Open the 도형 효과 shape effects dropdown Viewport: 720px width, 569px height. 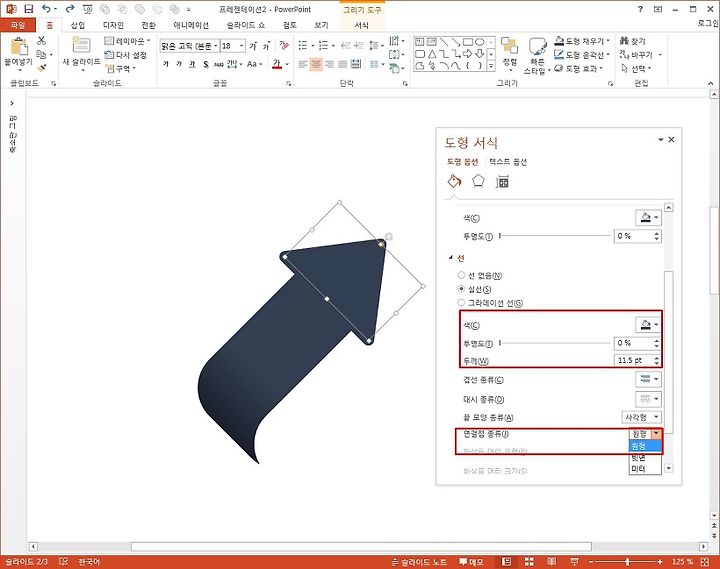coord(578,68)
